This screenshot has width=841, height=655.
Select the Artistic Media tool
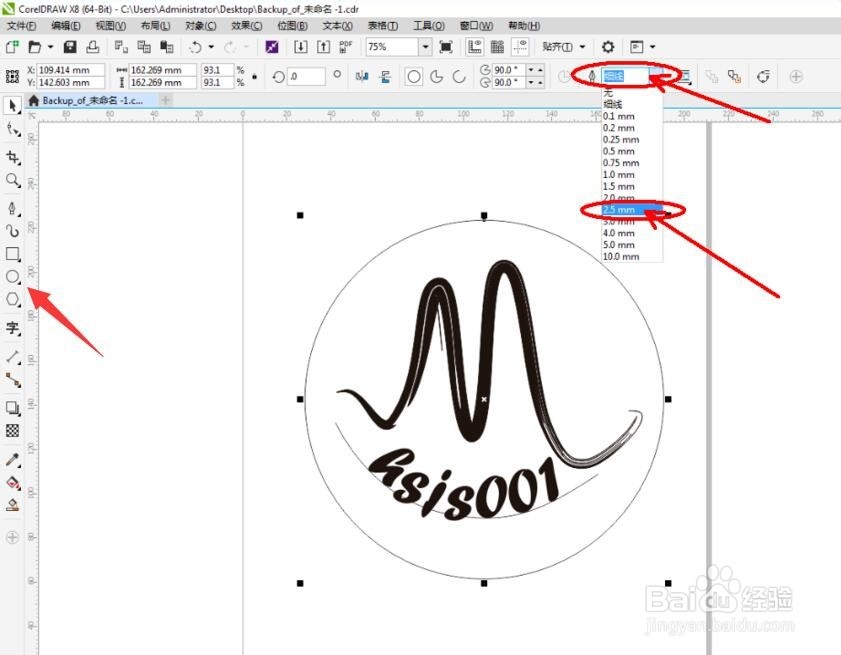coord(13,231)
